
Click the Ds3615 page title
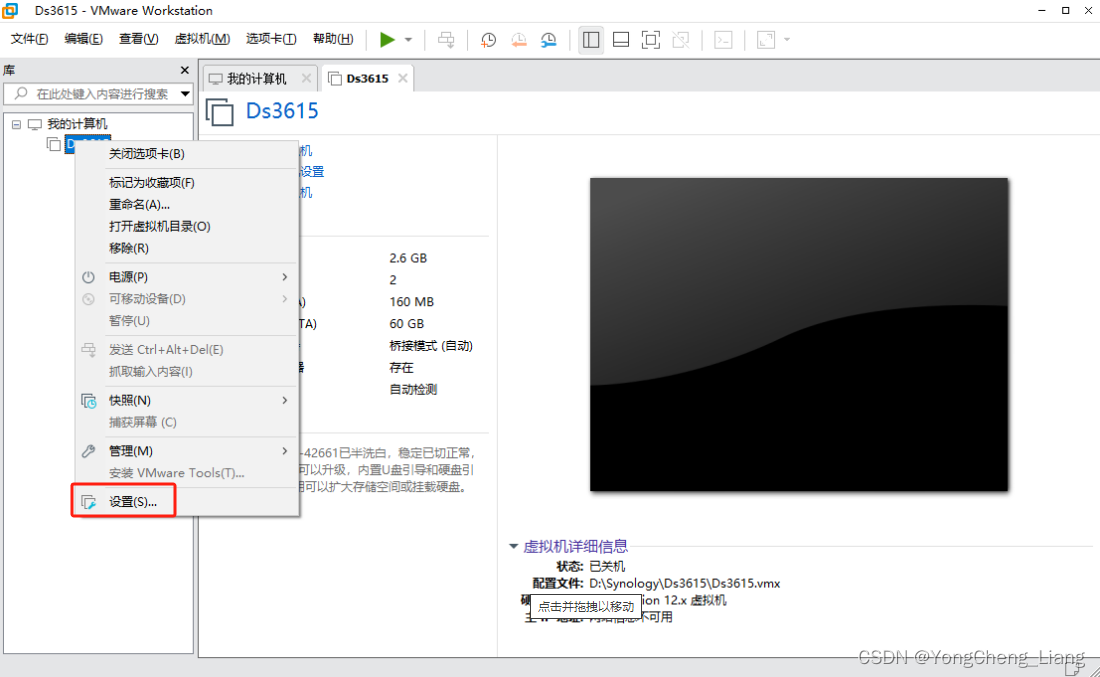click(282, 111)
